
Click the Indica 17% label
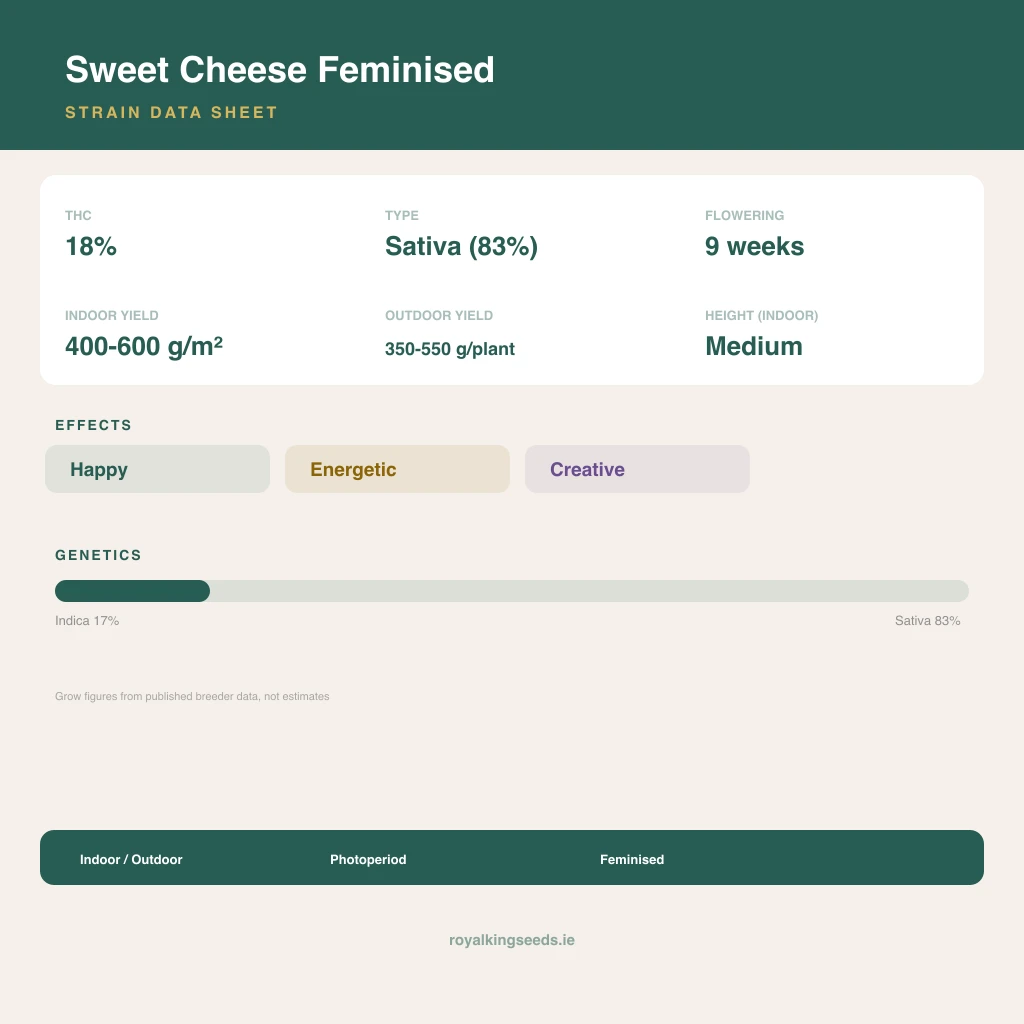point(87,620)
